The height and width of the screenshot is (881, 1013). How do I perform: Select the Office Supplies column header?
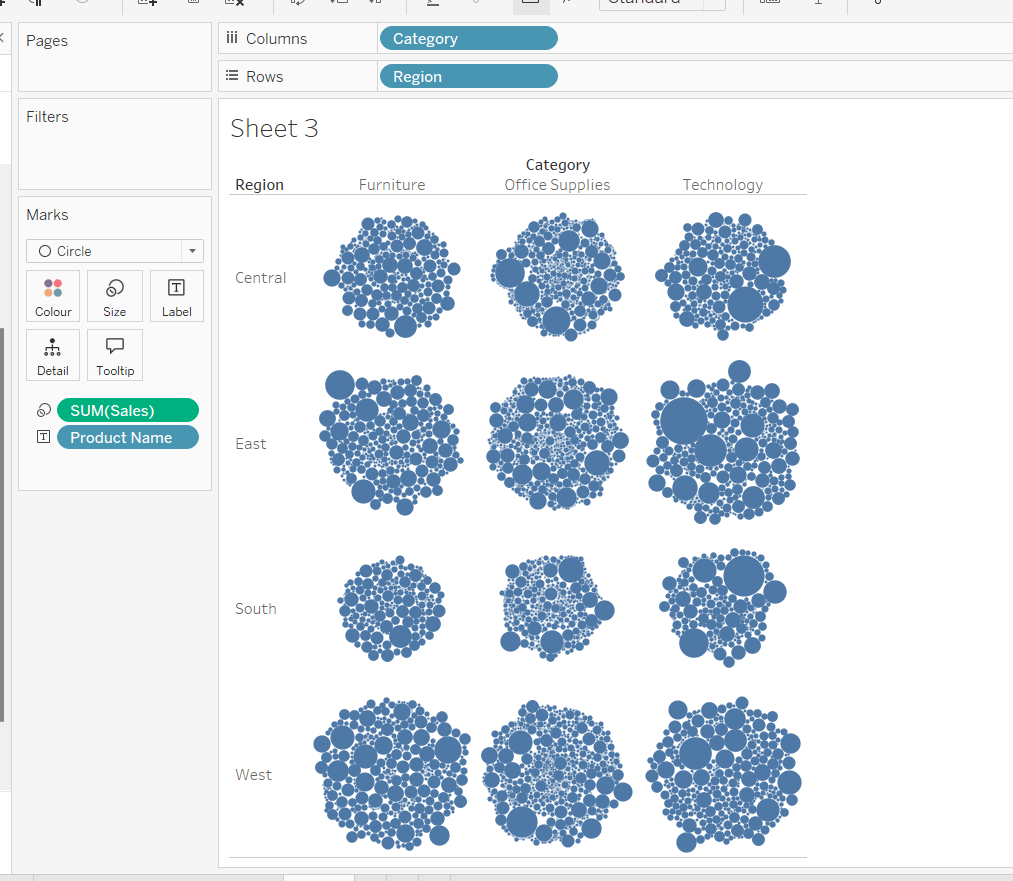tap(557, 185)
